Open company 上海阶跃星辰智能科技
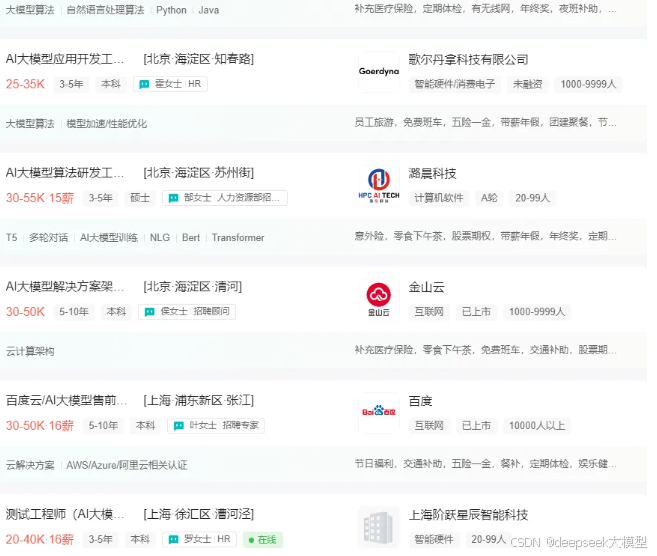This screenshot has width=657, height=556. coord(468,515)
